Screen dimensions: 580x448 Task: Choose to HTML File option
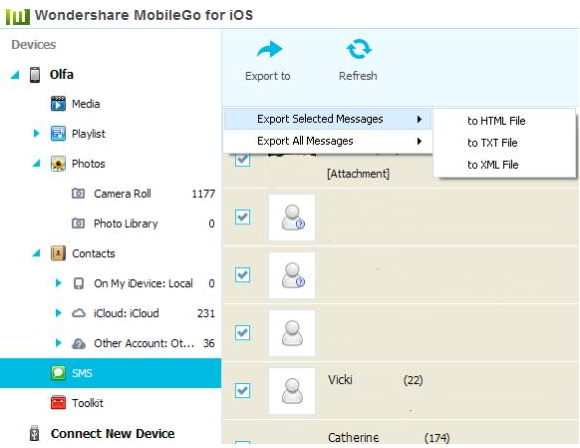496,121
